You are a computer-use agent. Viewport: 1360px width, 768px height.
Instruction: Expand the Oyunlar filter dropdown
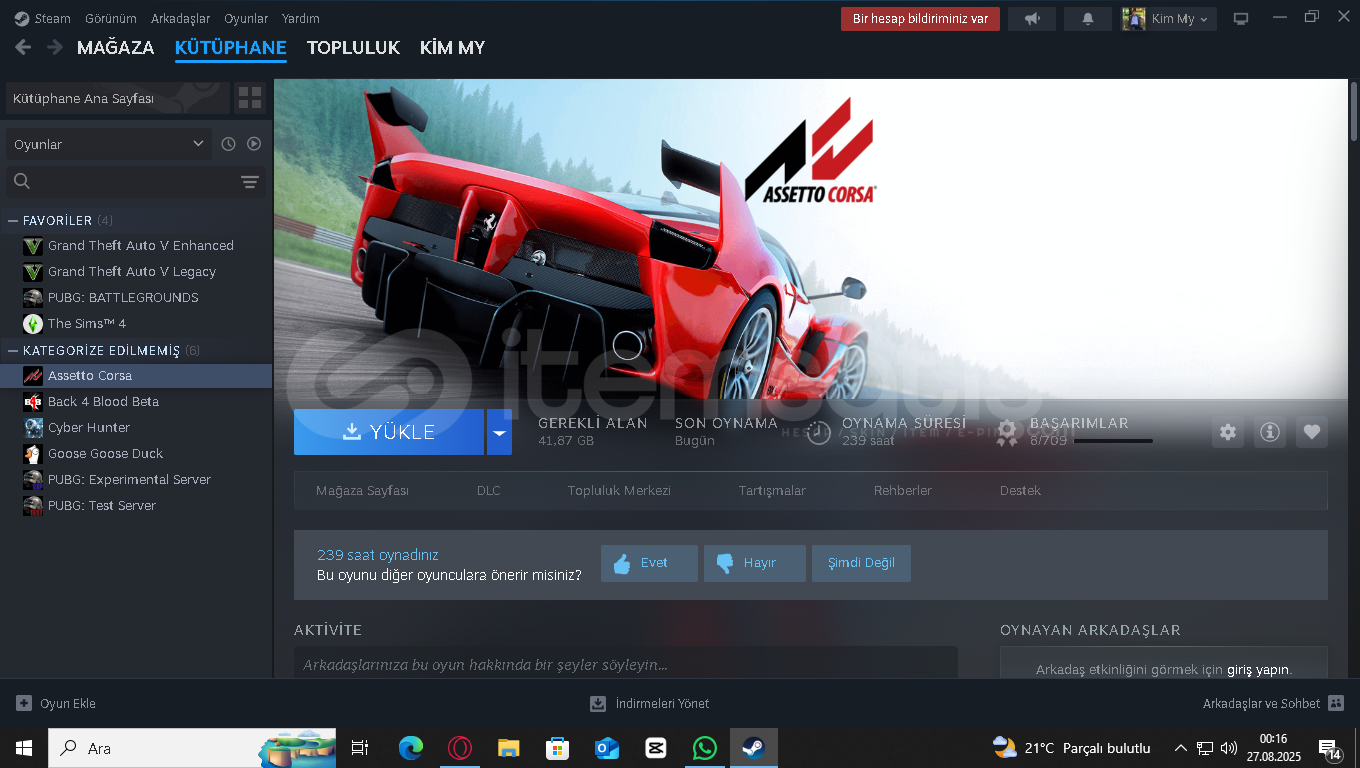(x=109, y=144)
